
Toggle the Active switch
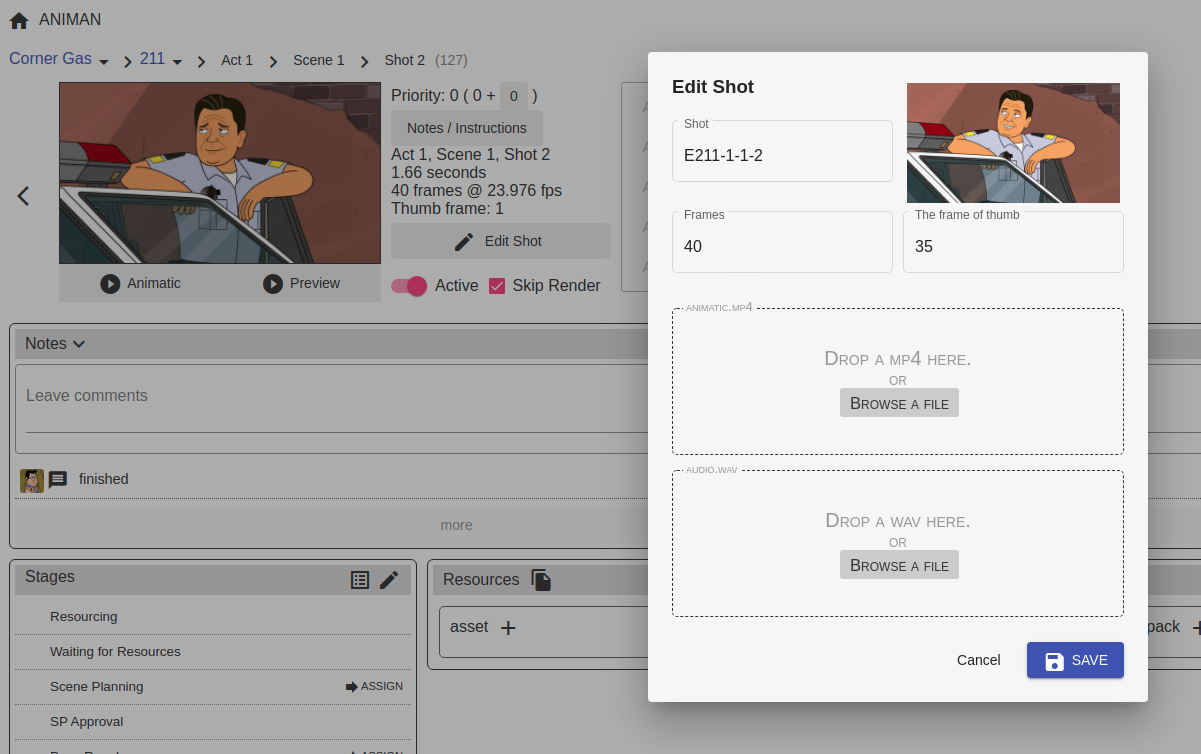pyautogui.click(x=409, y=286)
